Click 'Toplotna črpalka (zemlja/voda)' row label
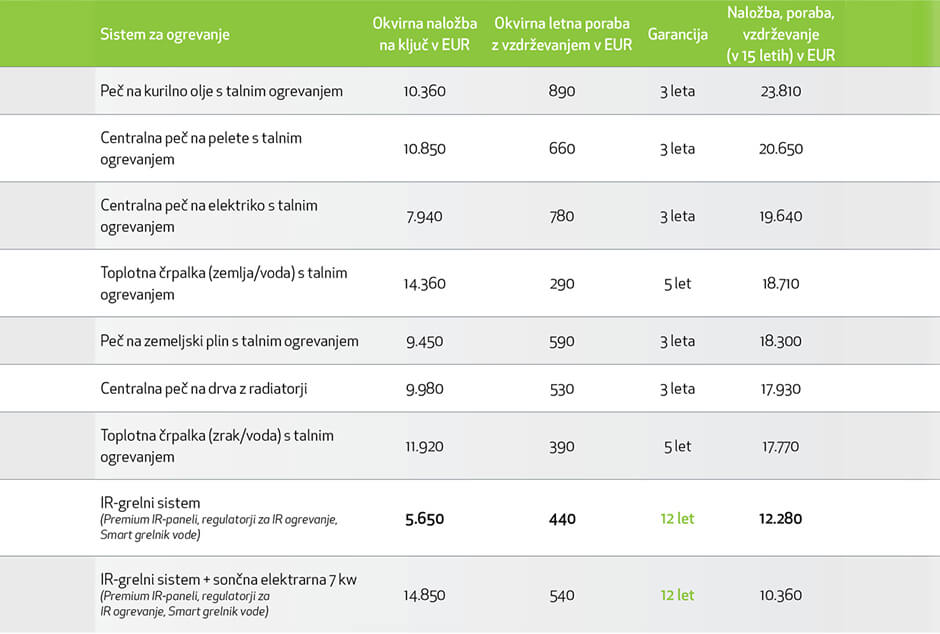This screenshot has width=940, height=634. click(224, 283)
